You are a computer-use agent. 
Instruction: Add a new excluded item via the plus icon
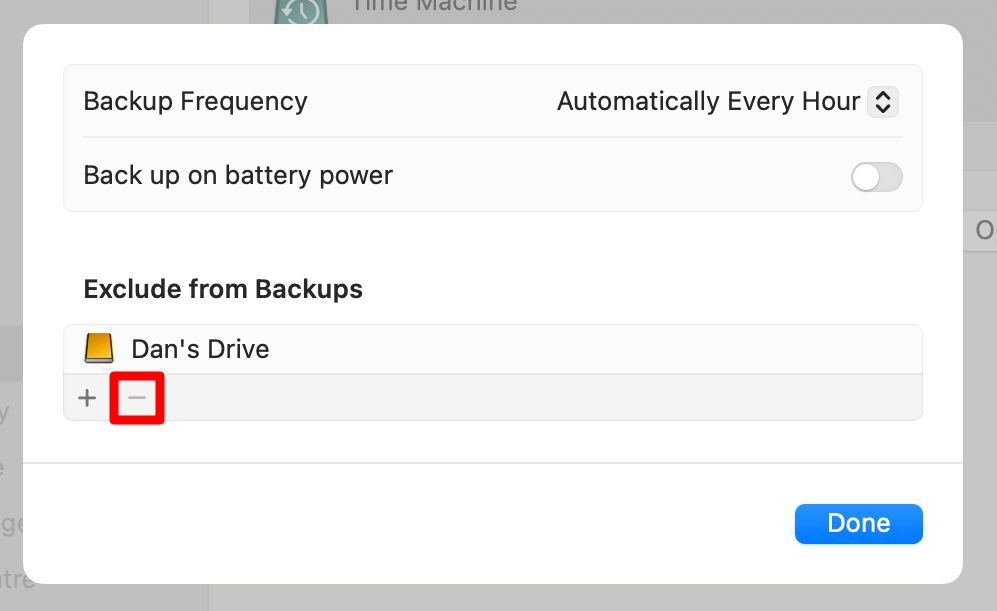click(x=86, y=397)
